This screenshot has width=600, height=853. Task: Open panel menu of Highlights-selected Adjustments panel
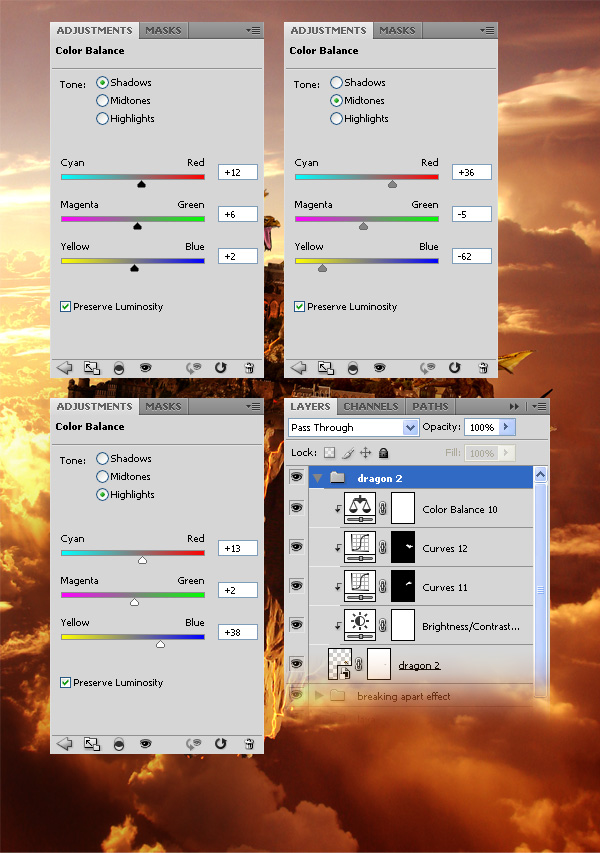[x=253, y=406]
